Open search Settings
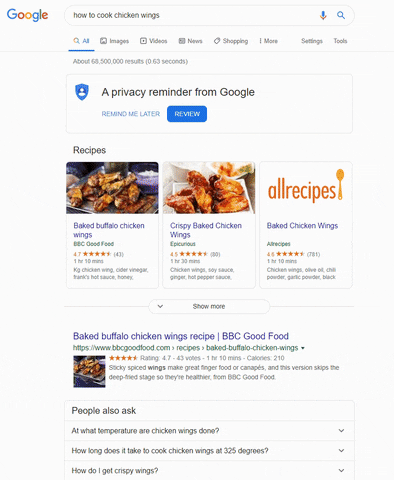 (312, 41)
